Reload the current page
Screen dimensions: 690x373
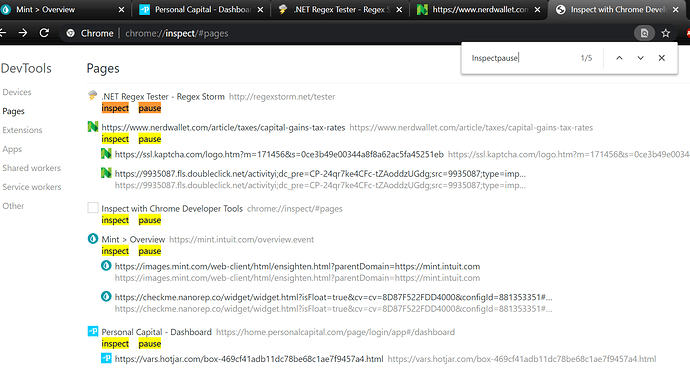click(44, 33)
